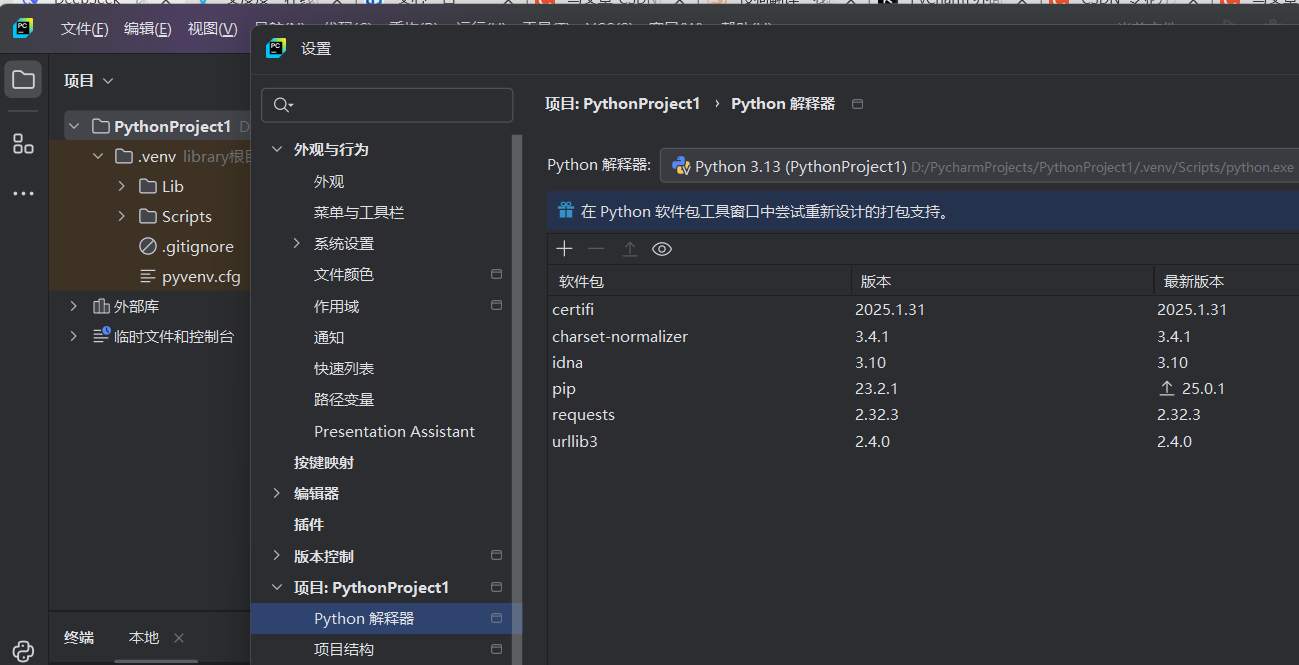Expand the 编辑器 settings group
Screen dimensions: 1299x665
277,493
